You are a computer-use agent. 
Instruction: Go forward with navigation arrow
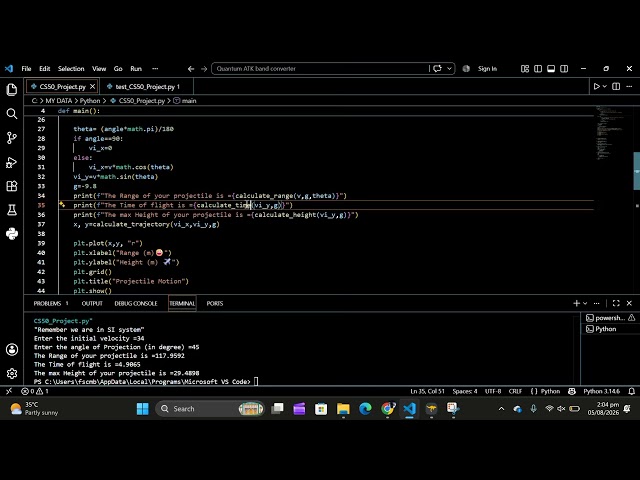[x=204, y=69]
